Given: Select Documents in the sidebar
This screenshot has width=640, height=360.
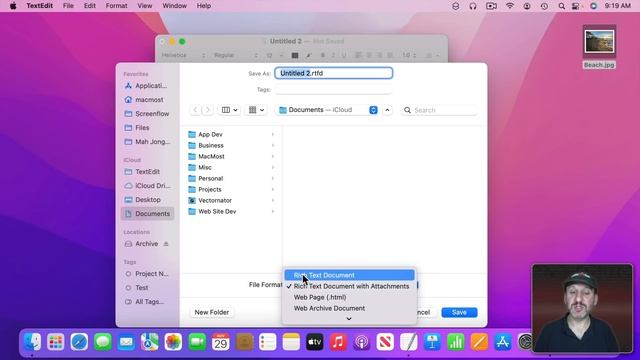Looking at the screenshot, I should [147, 213].
